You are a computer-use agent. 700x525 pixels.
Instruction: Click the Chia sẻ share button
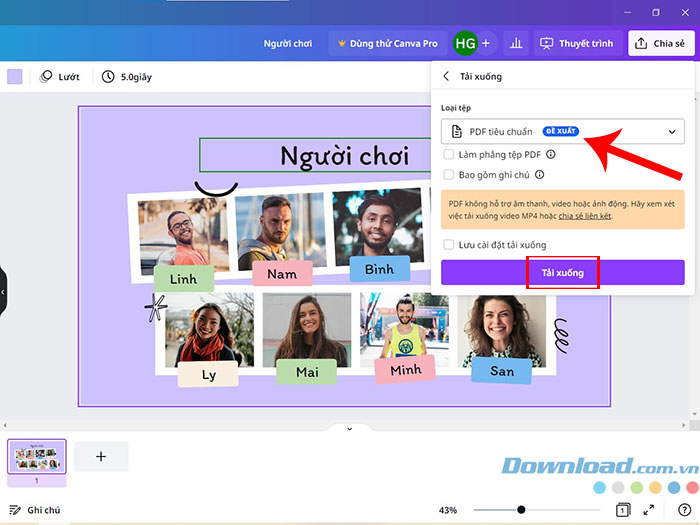659,44
